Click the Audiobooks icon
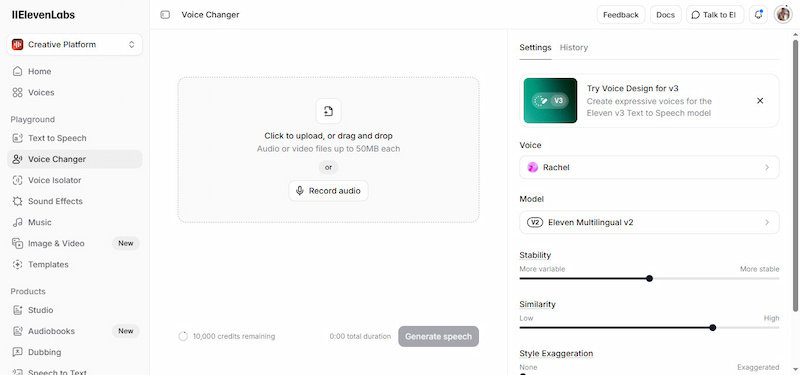The height and width of the screenshot is (375, 800). (17, 331)
